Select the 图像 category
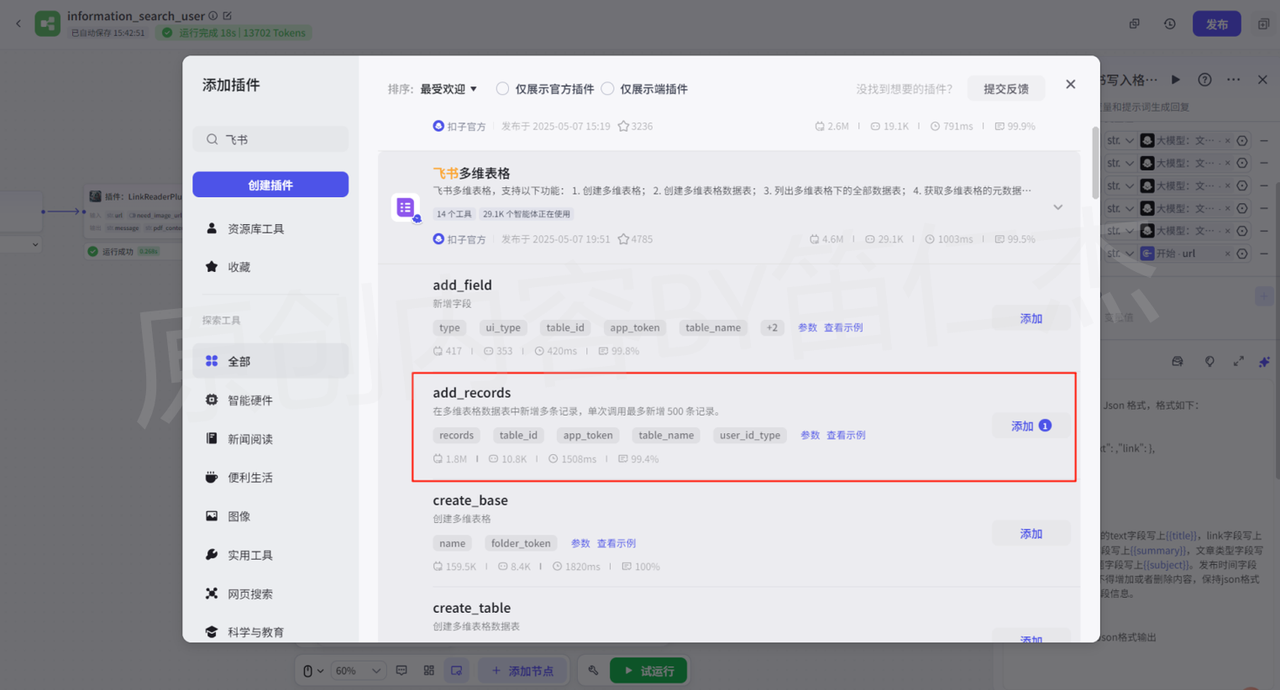 pos(270,516)
